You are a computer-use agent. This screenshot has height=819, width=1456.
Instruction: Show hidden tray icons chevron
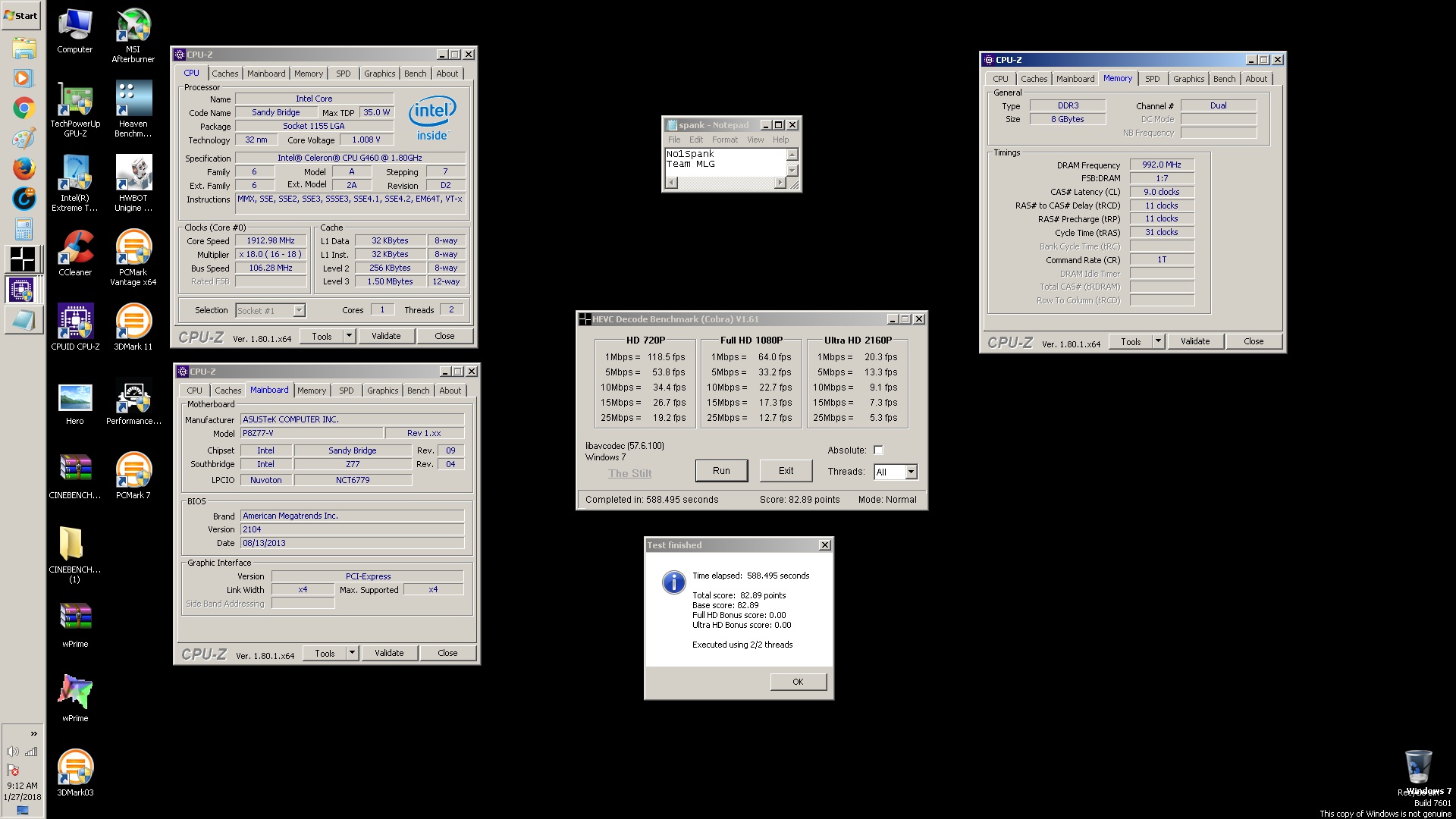pos(33,733)
